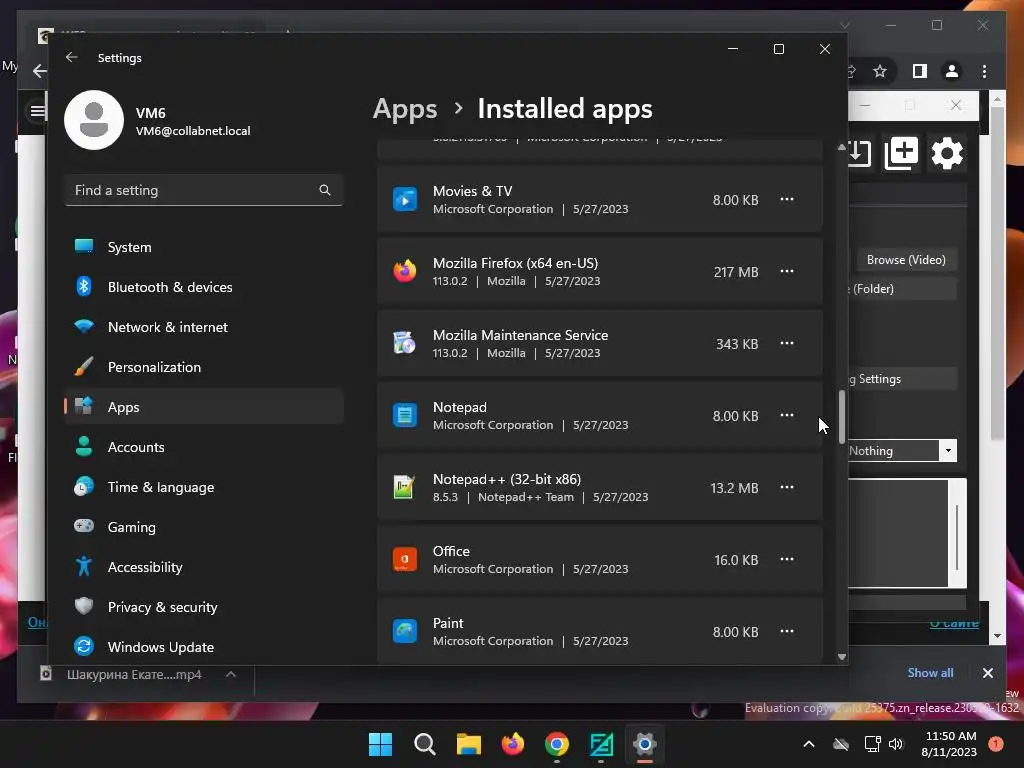
Task: Open options menu for Office
Action: pyautogui.click(x=786, y=560)
